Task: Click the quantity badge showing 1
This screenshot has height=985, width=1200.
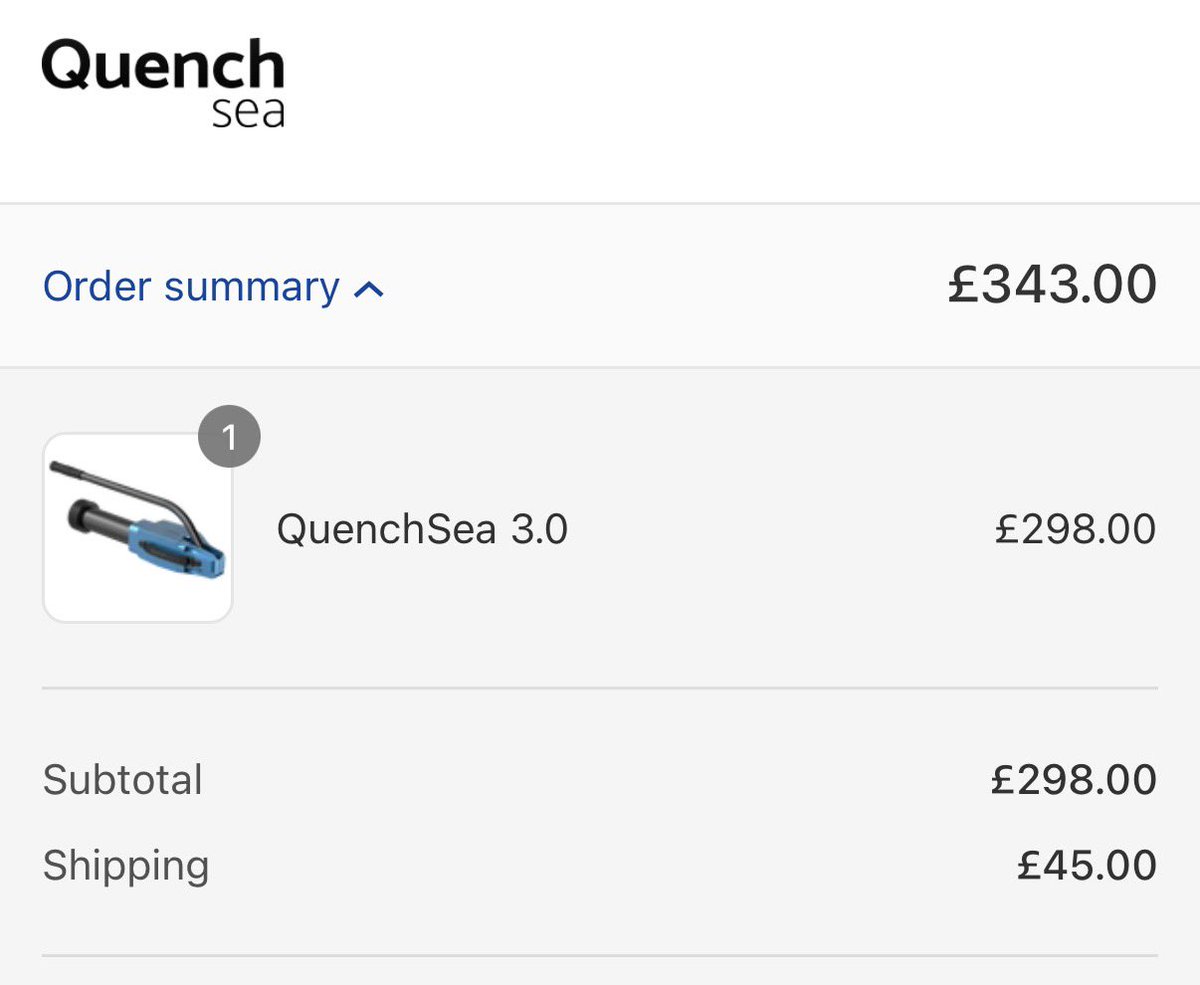Action: click(229, 438)
